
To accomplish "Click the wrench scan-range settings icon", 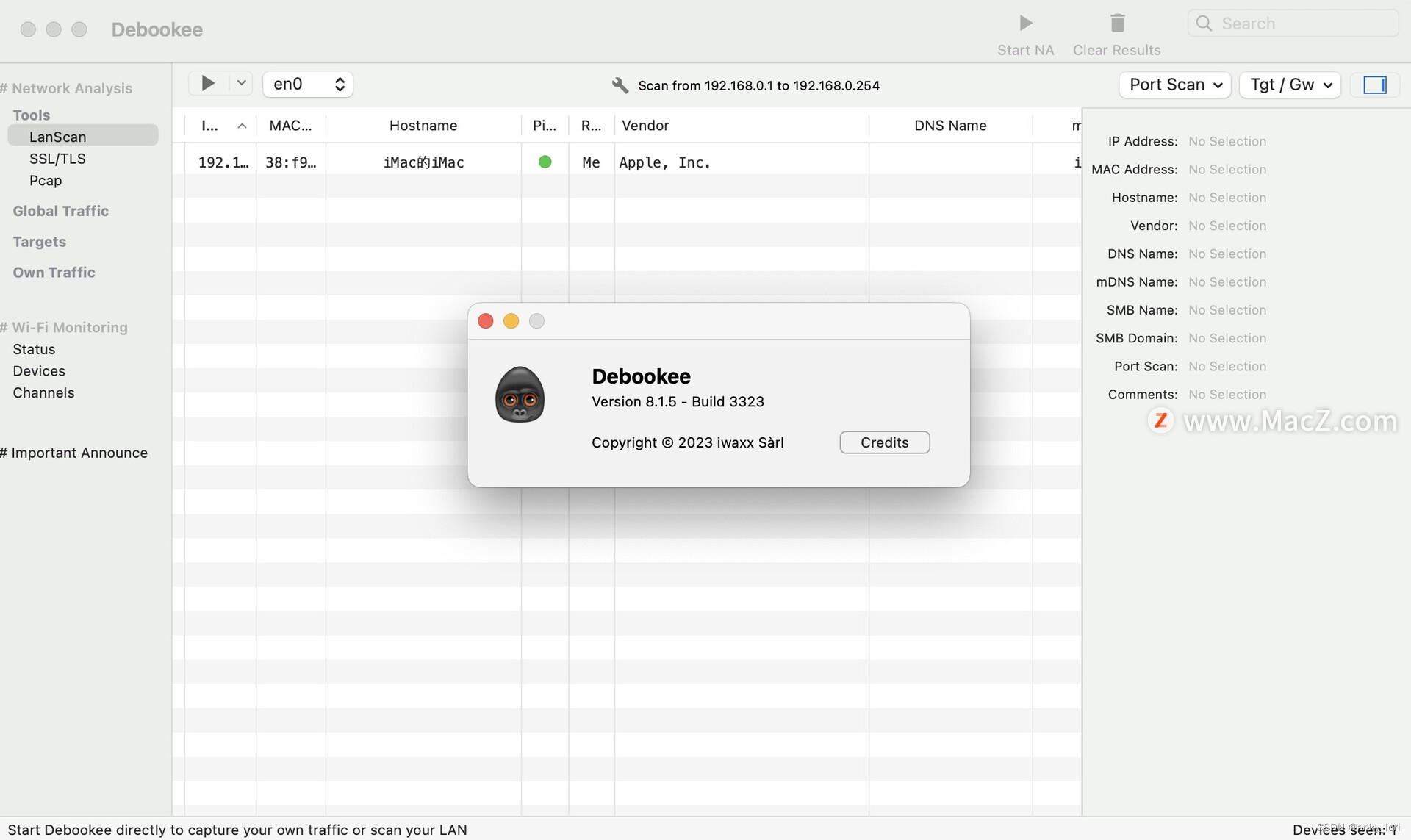I will coord(620,85).
